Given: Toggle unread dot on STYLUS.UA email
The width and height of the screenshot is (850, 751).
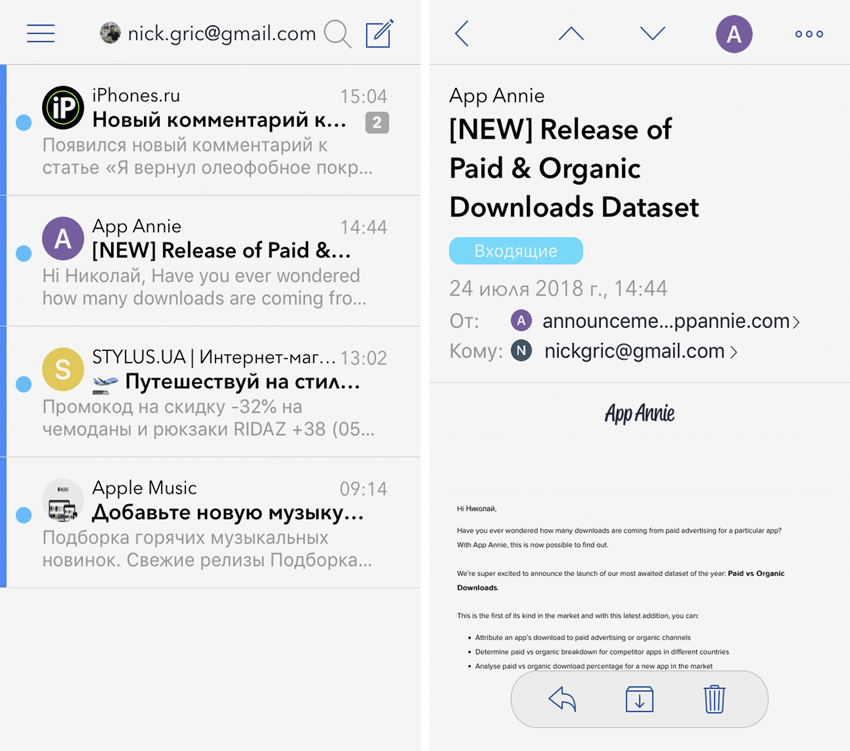Looking at the screenshot, I should tap(23, 384).
